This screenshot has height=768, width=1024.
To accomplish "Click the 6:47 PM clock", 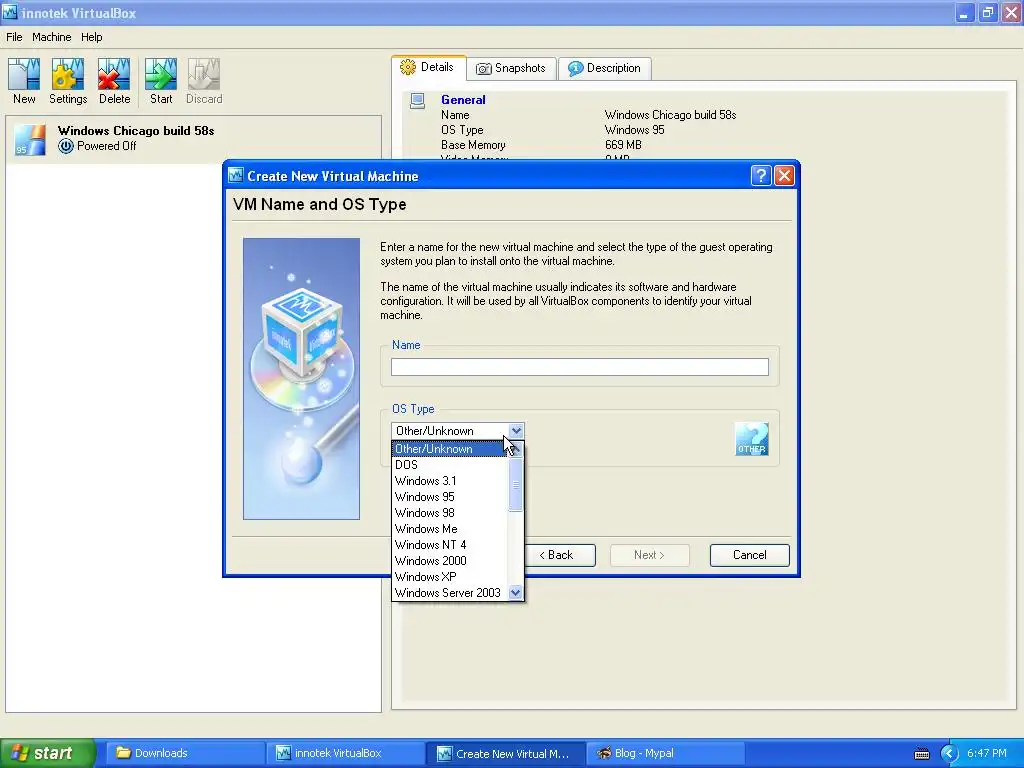I will [x=987, y=753].
